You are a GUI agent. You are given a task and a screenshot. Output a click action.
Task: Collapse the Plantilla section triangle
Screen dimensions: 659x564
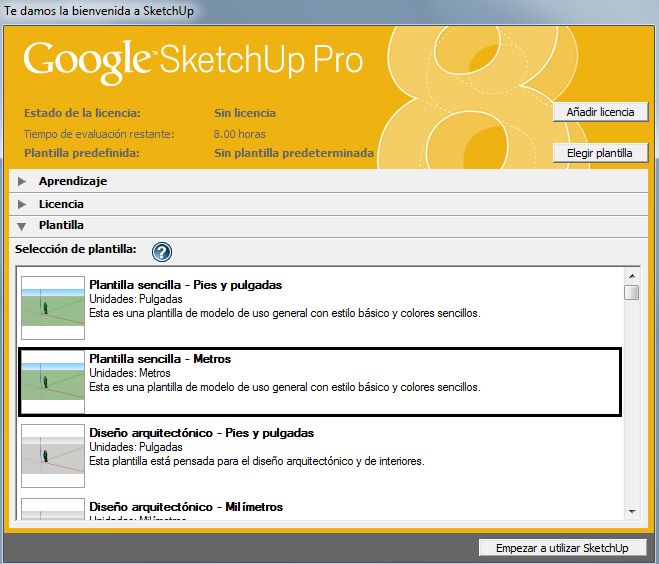click(x=22, y=227)
